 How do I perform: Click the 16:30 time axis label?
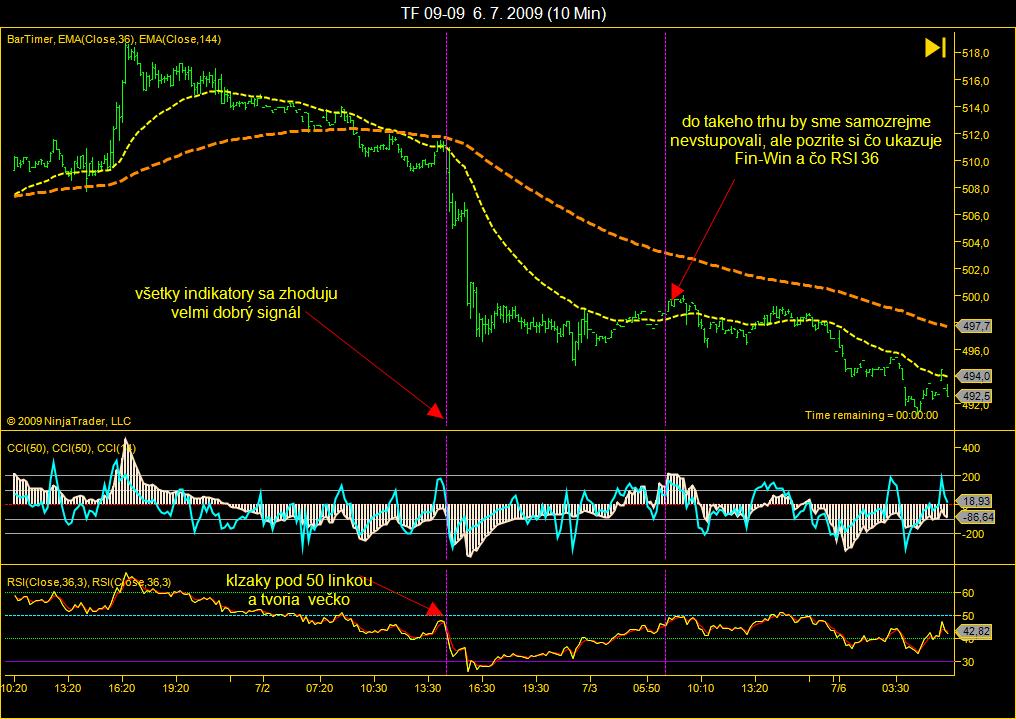pyautogui.click(x=481, y=688)
